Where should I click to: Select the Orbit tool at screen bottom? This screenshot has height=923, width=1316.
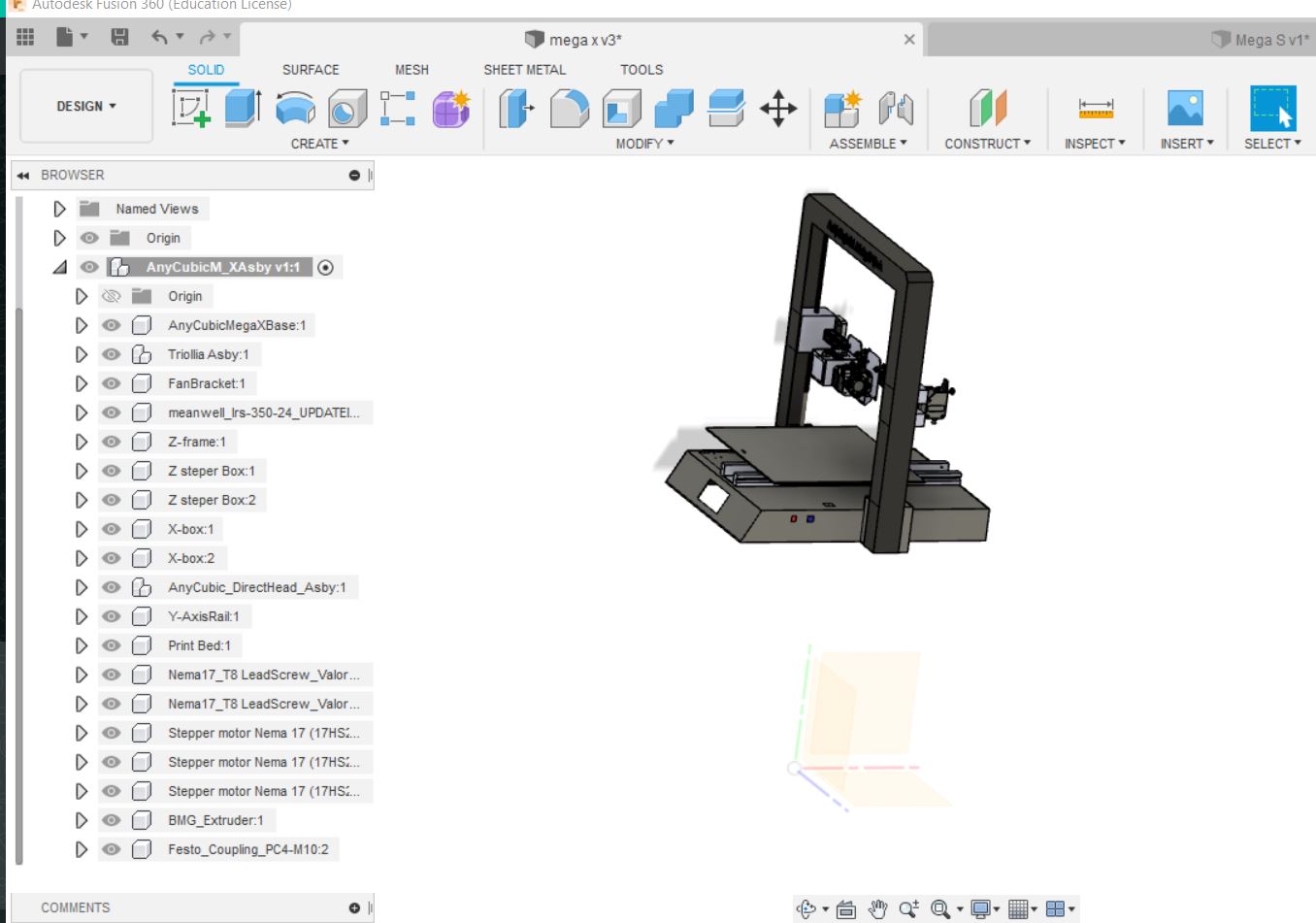click(x=806, y=908)
